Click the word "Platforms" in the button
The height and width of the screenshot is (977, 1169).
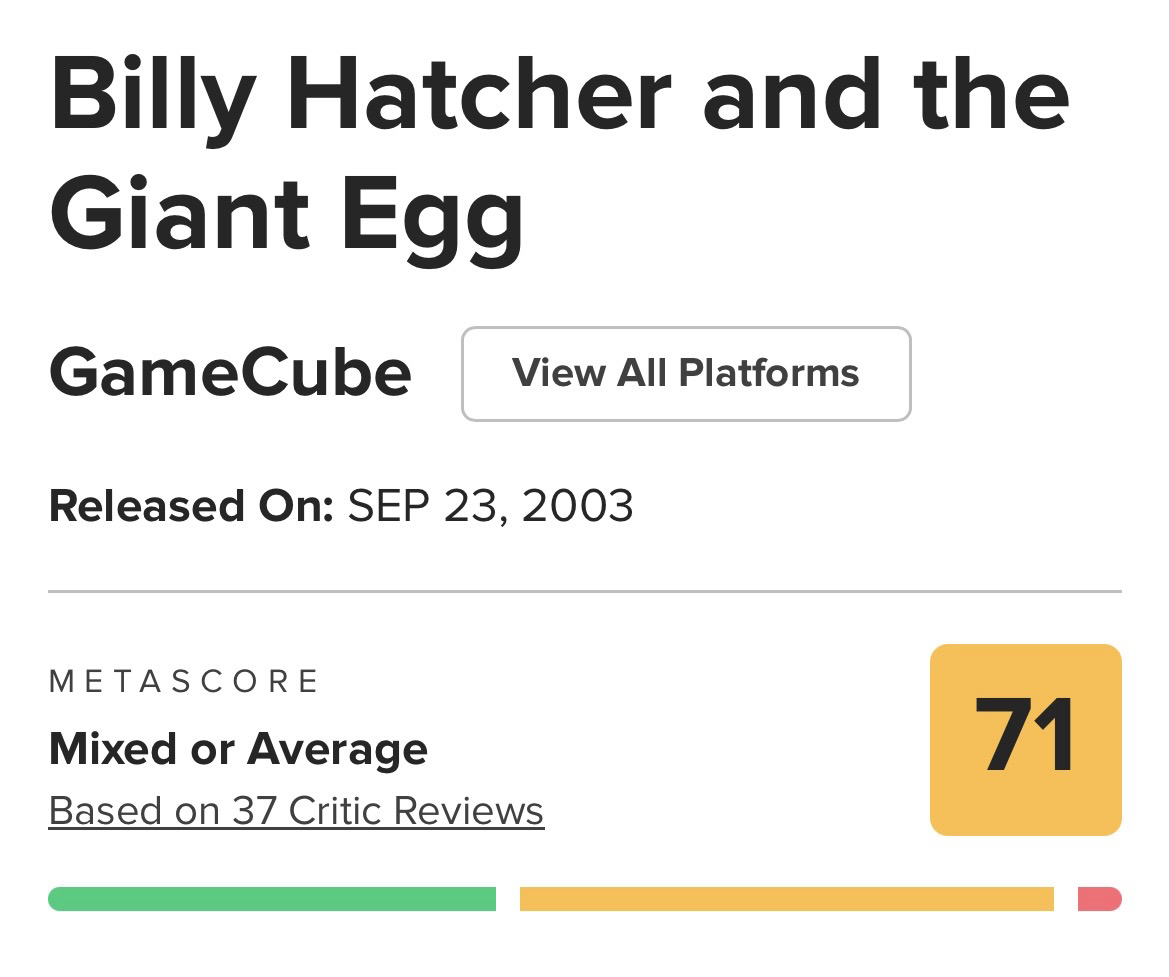click(769, 374)
